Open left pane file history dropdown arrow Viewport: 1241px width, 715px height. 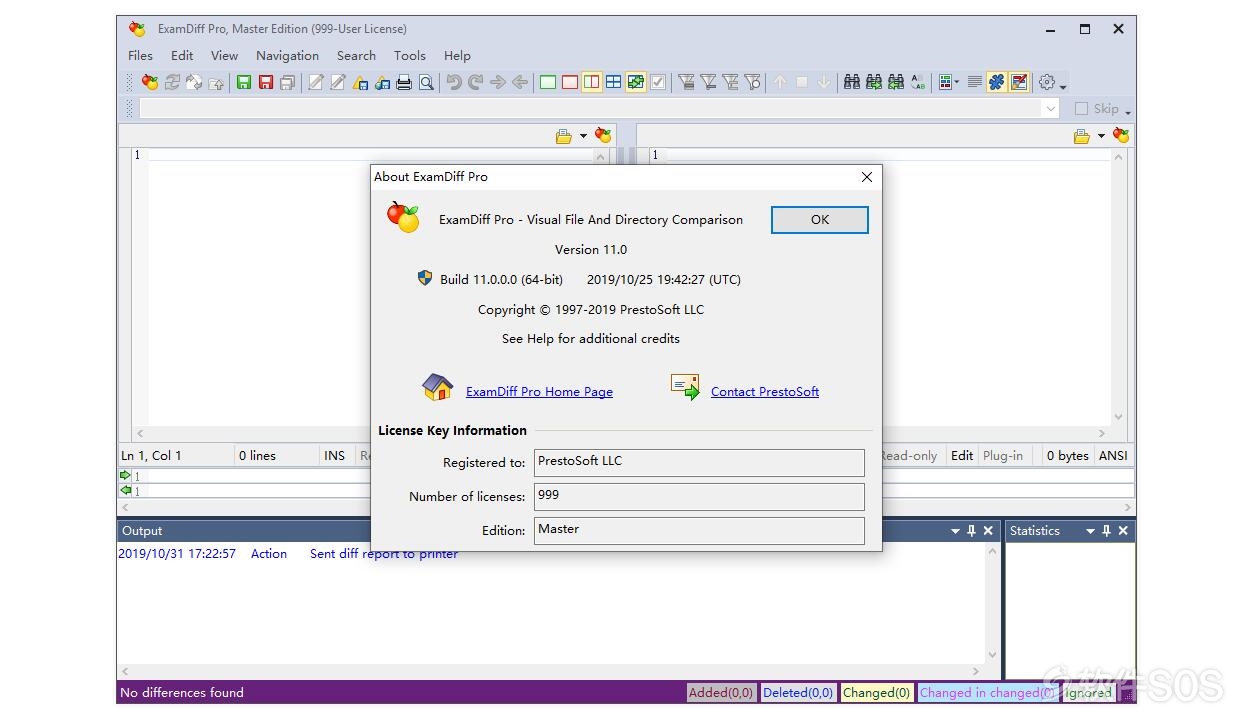click(x=583, y=136)
